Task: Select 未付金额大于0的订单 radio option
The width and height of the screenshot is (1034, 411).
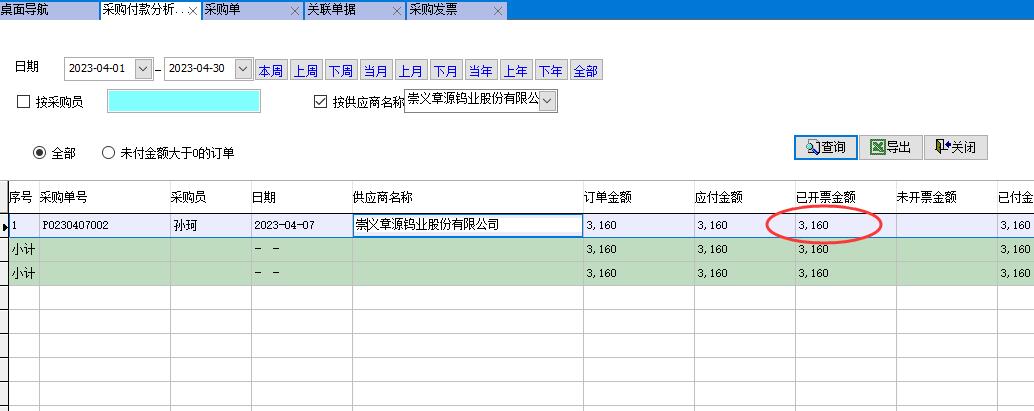Action: pos(109,153)
